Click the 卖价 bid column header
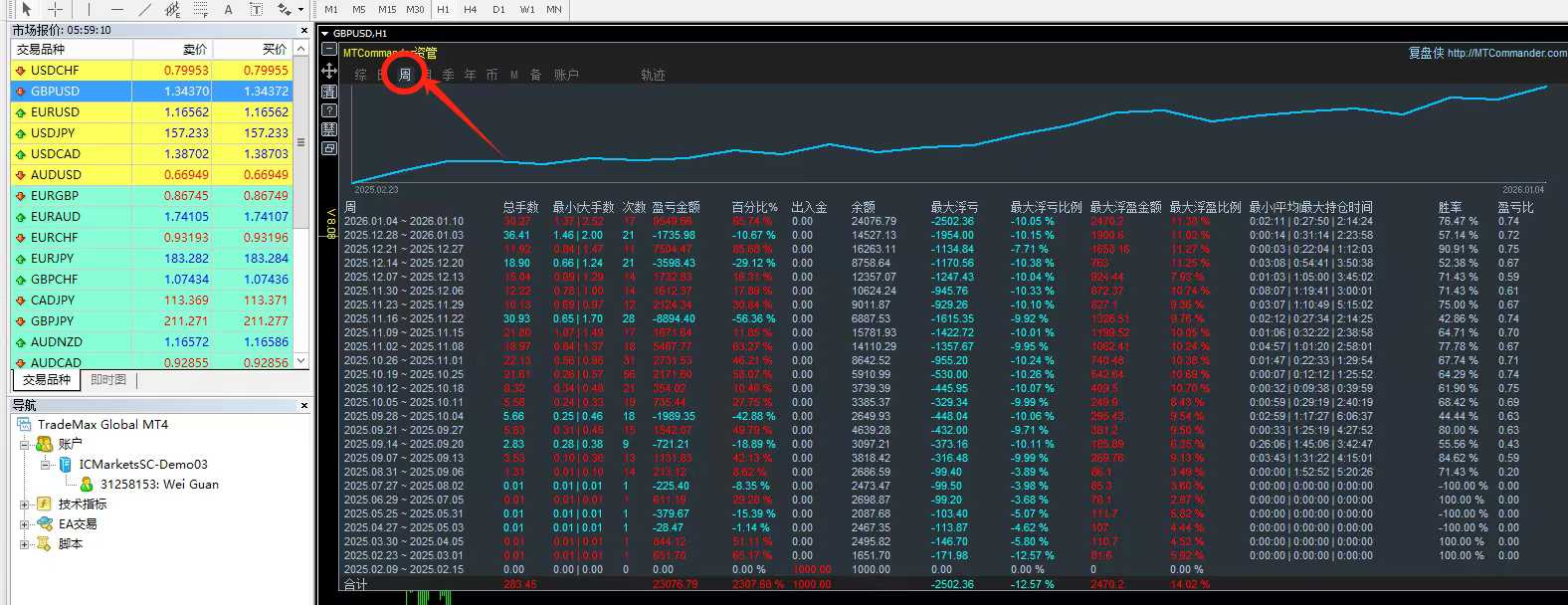The image size is (1568, 605). pyautogui.click(x=172, y=49)
